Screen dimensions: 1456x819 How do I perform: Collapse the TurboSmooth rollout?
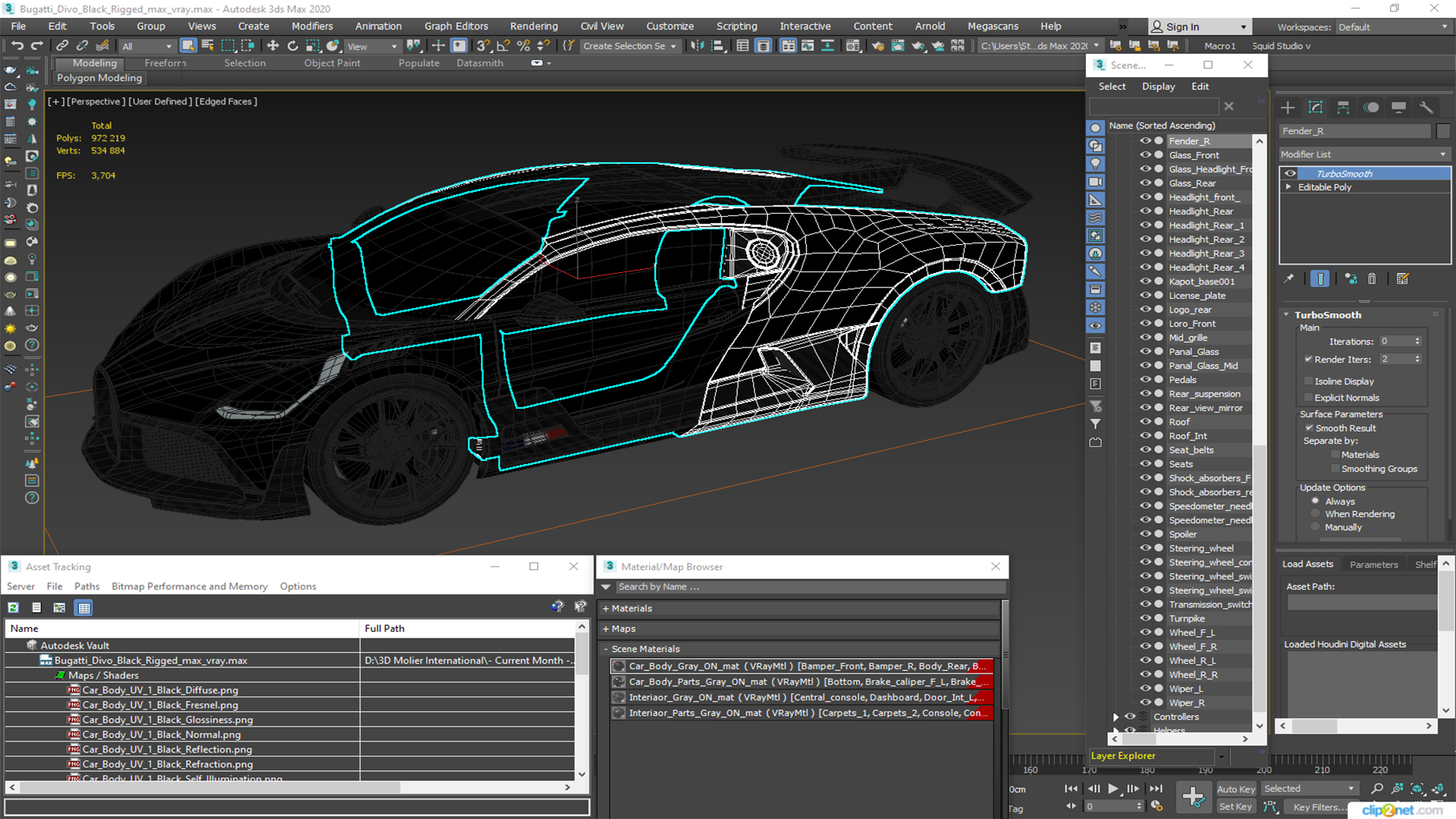coord(1286,315)
